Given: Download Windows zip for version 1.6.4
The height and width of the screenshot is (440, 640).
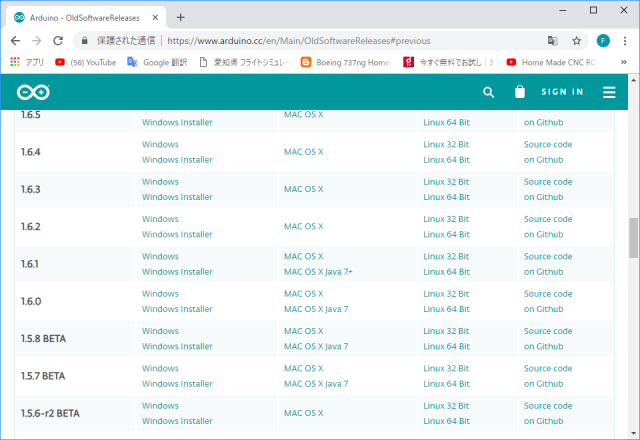Looking at the screenshot, I should pos(160,144).
